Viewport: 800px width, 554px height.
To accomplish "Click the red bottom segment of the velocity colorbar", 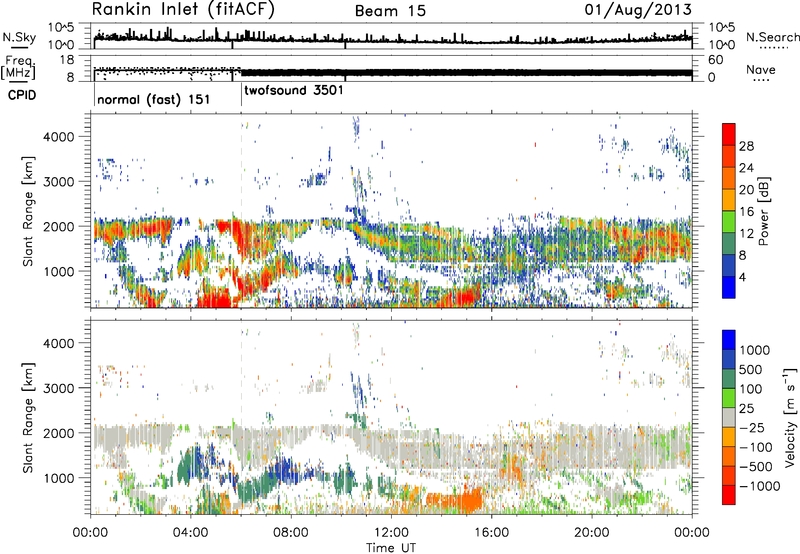I will [729, 495].
